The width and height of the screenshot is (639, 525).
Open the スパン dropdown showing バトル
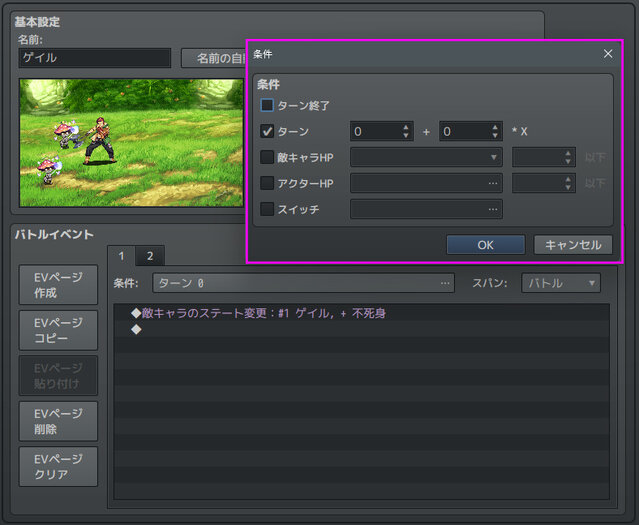click(x=561, y=283)
